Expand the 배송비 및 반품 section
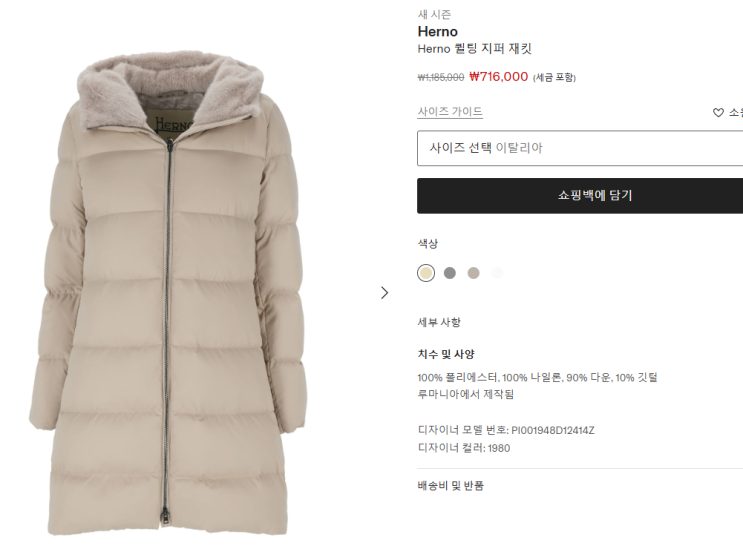 point(450,485)
